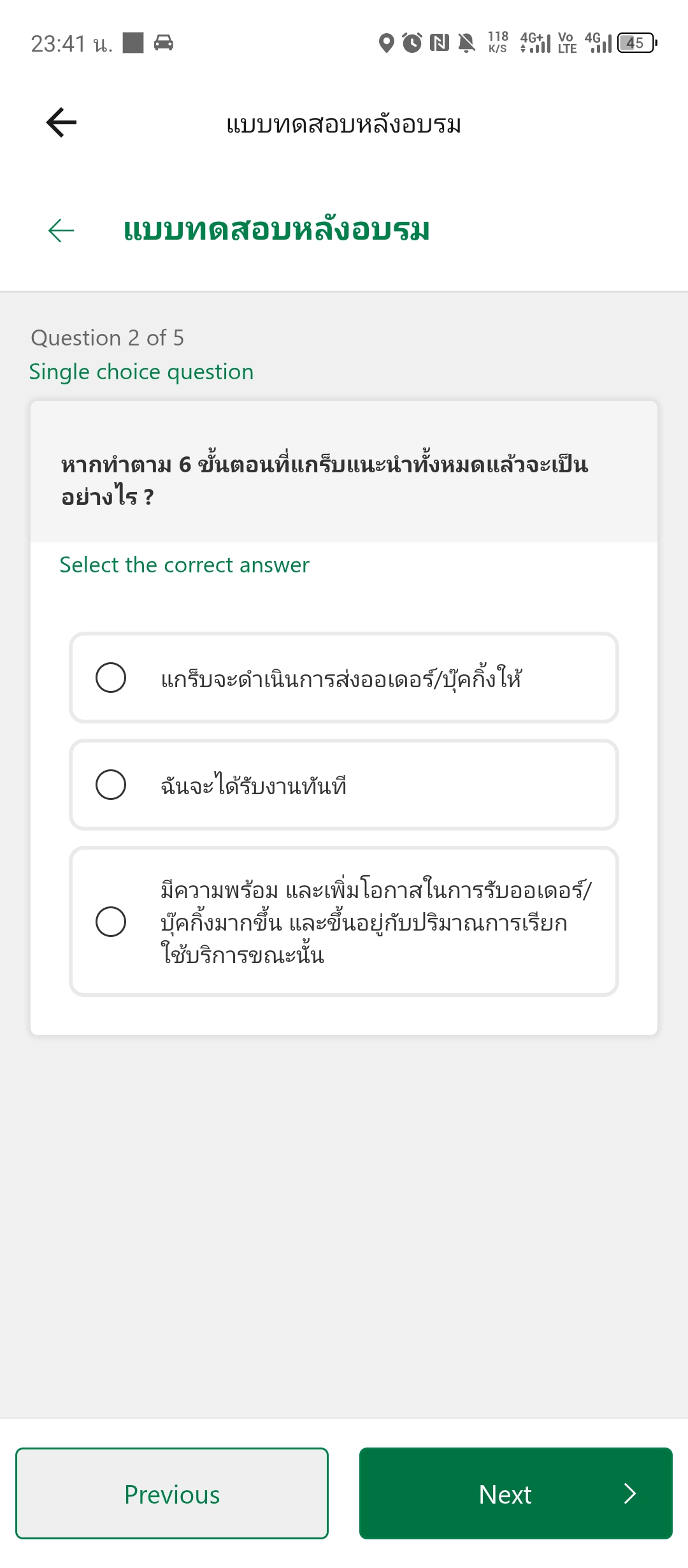
Task: Click the Next button
Action: click(x=516, y=1493)
